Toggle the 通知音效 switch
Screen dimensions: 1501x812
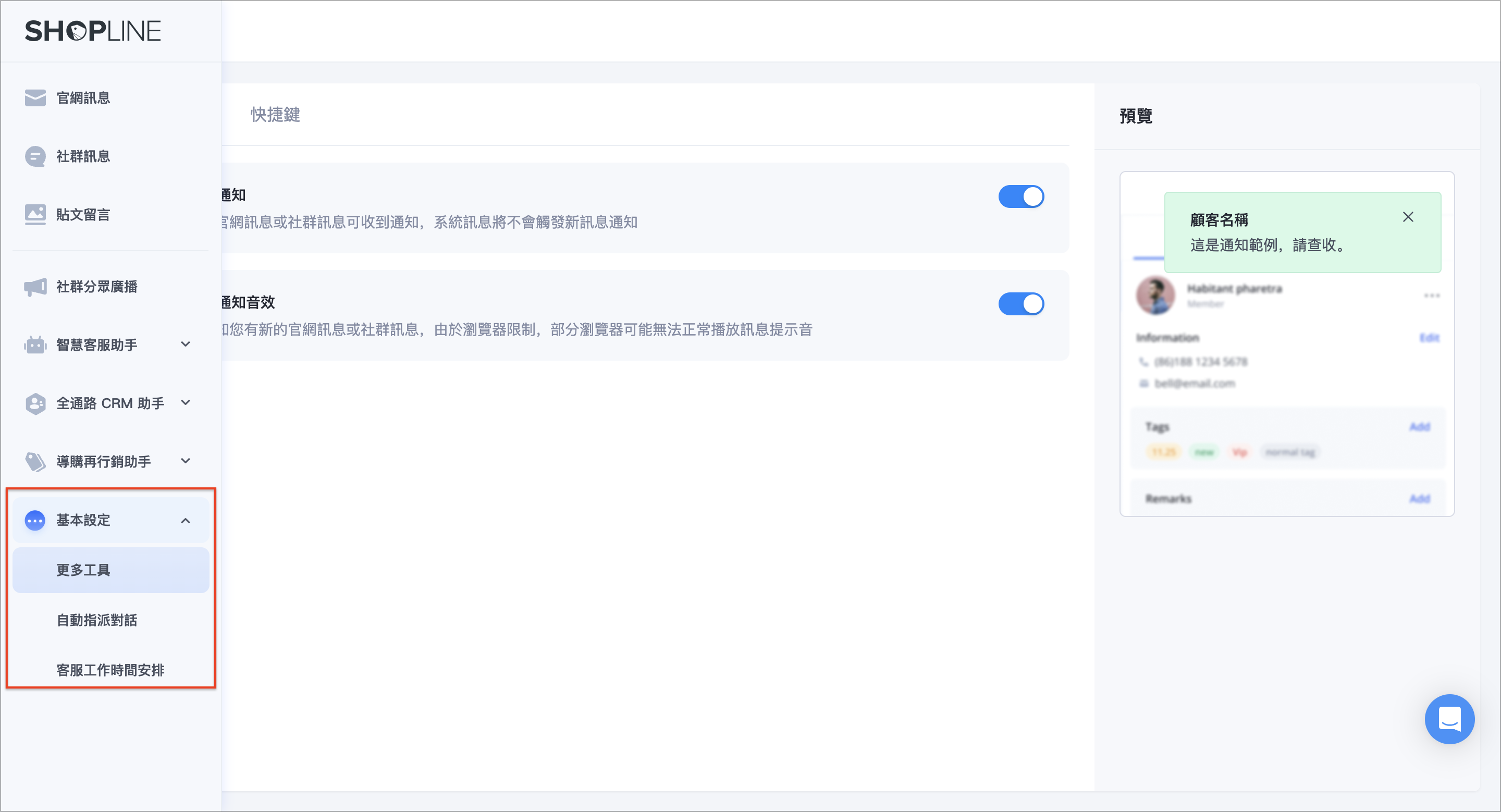tap(1021, 303)
